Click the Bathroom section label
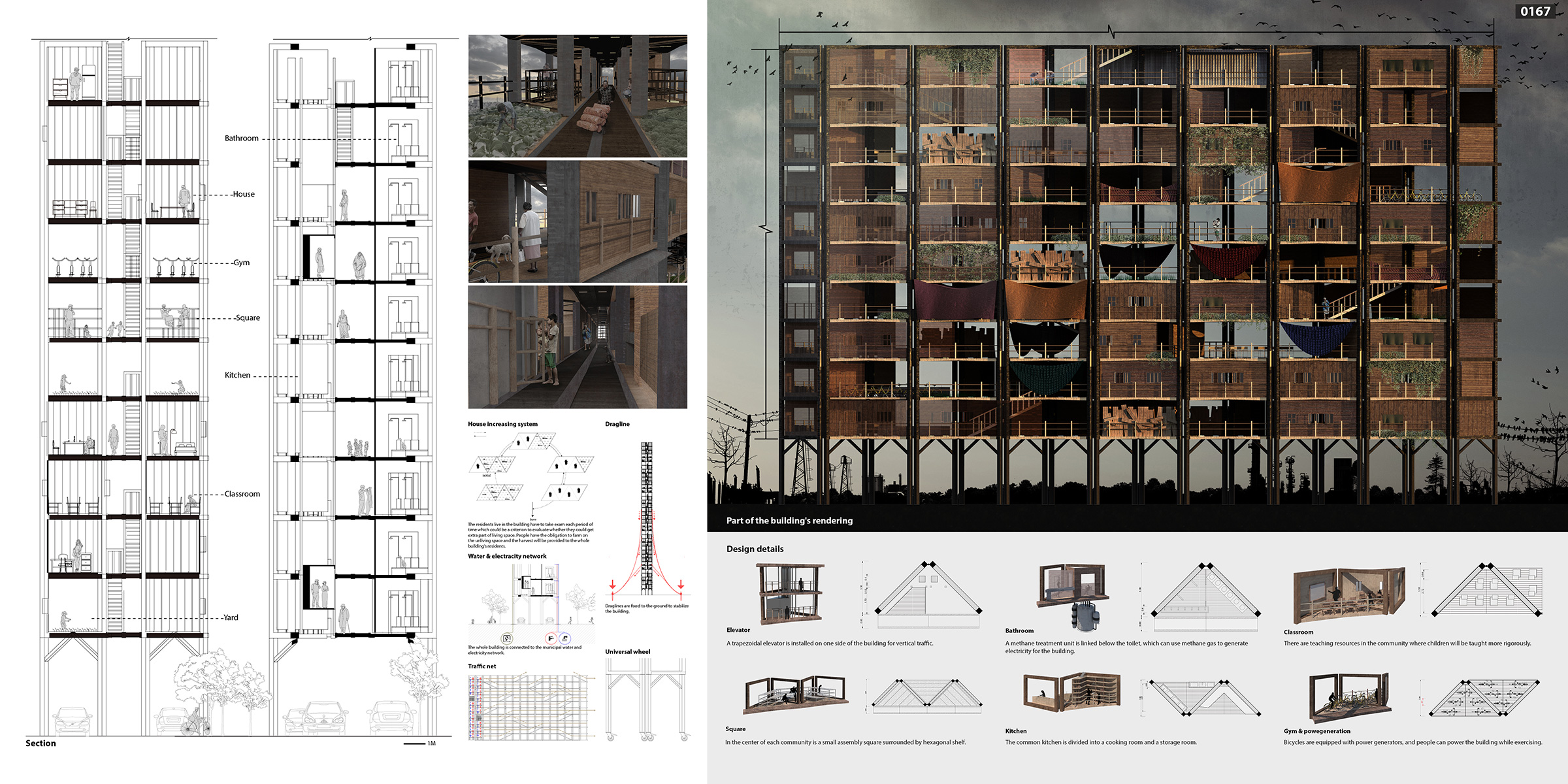Image resolution: width=1568 pixels, height=784 pixels. [x=242, y=139]
